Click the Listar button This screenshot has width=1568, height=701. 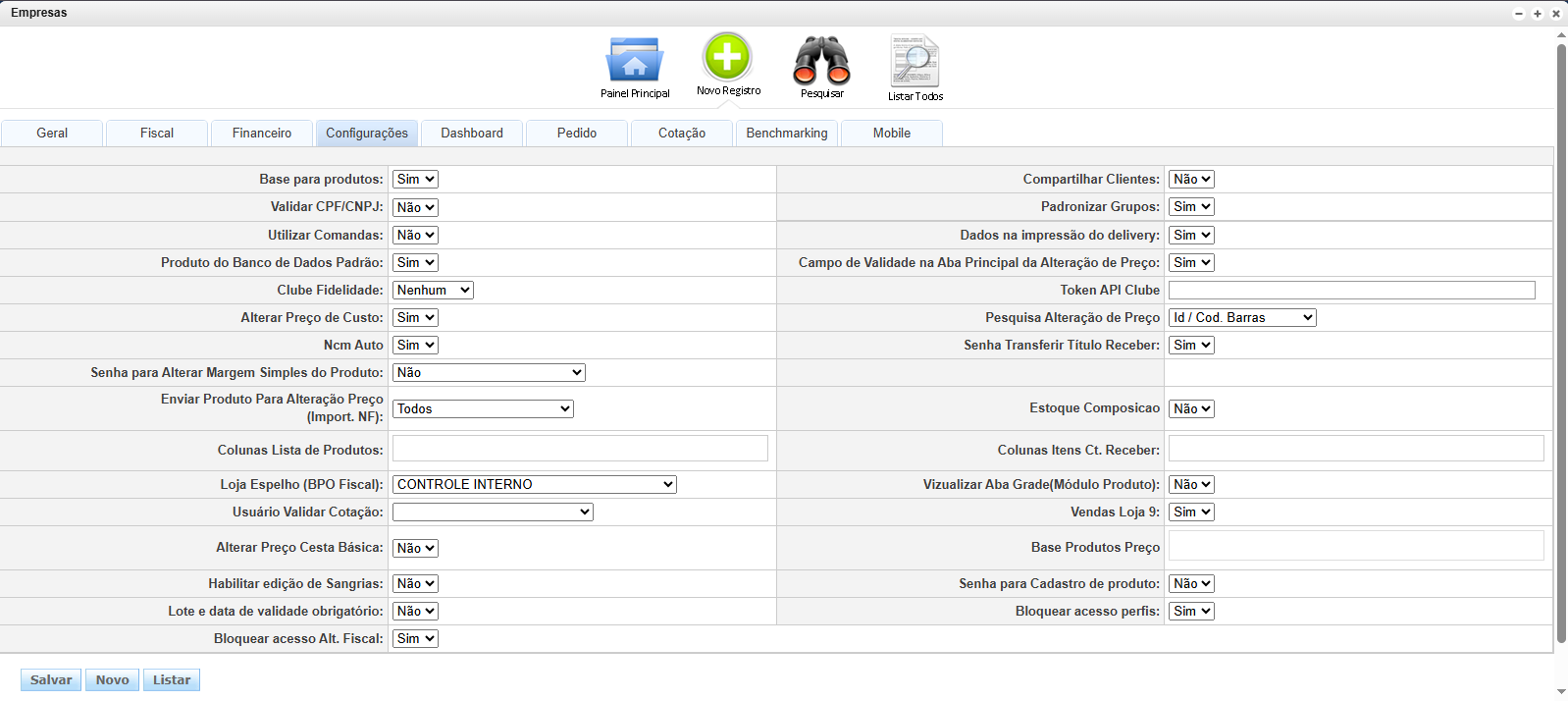172,680
